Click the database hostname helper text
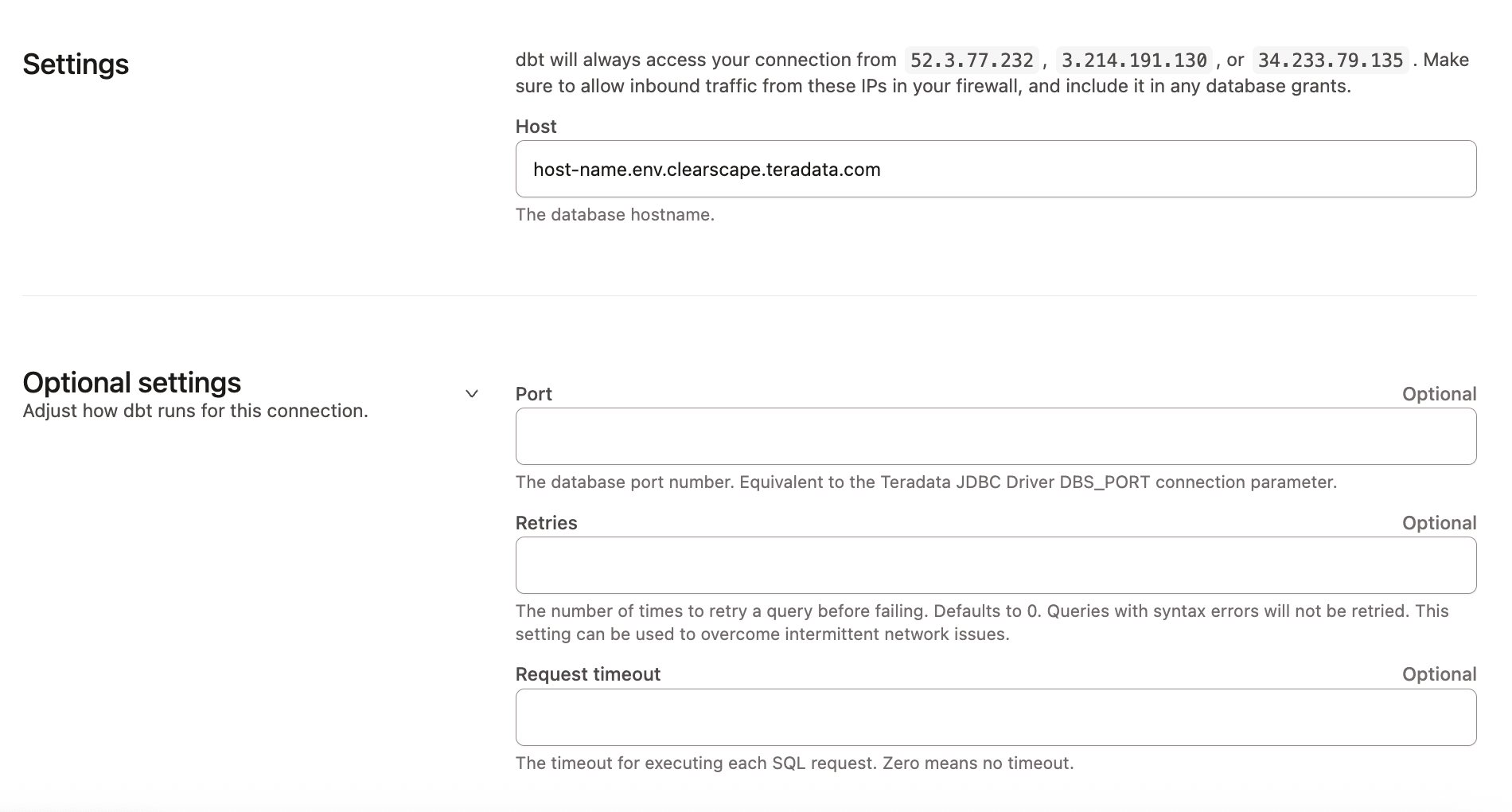 (615, 214)
